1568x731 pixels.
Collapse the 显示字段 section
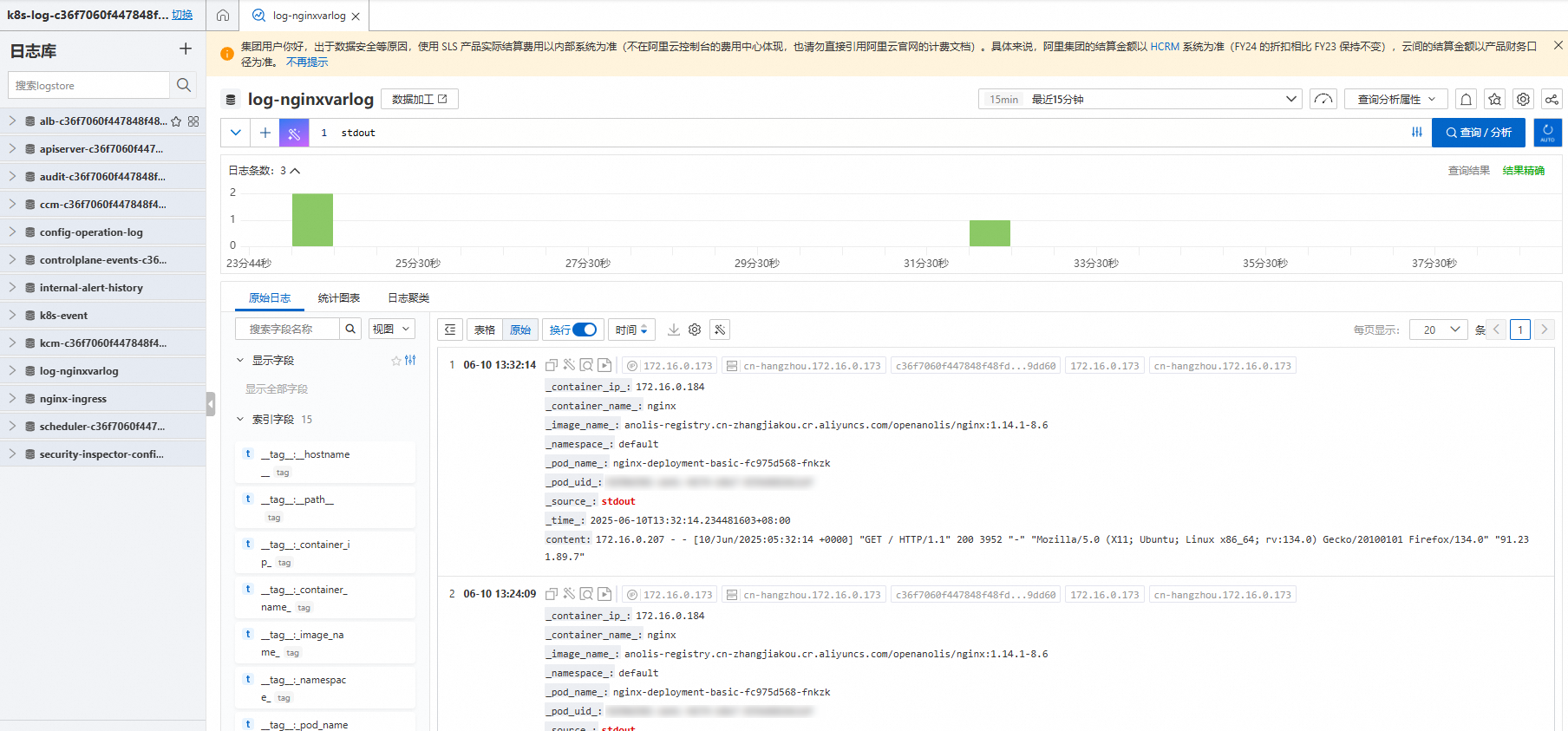coord(240,360)
